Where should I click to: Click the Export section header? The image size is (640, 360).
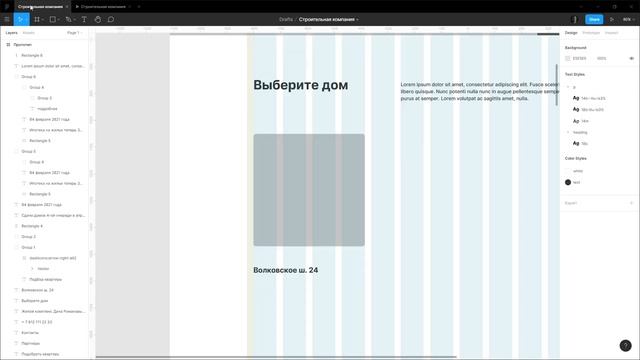tap(571, 203)
